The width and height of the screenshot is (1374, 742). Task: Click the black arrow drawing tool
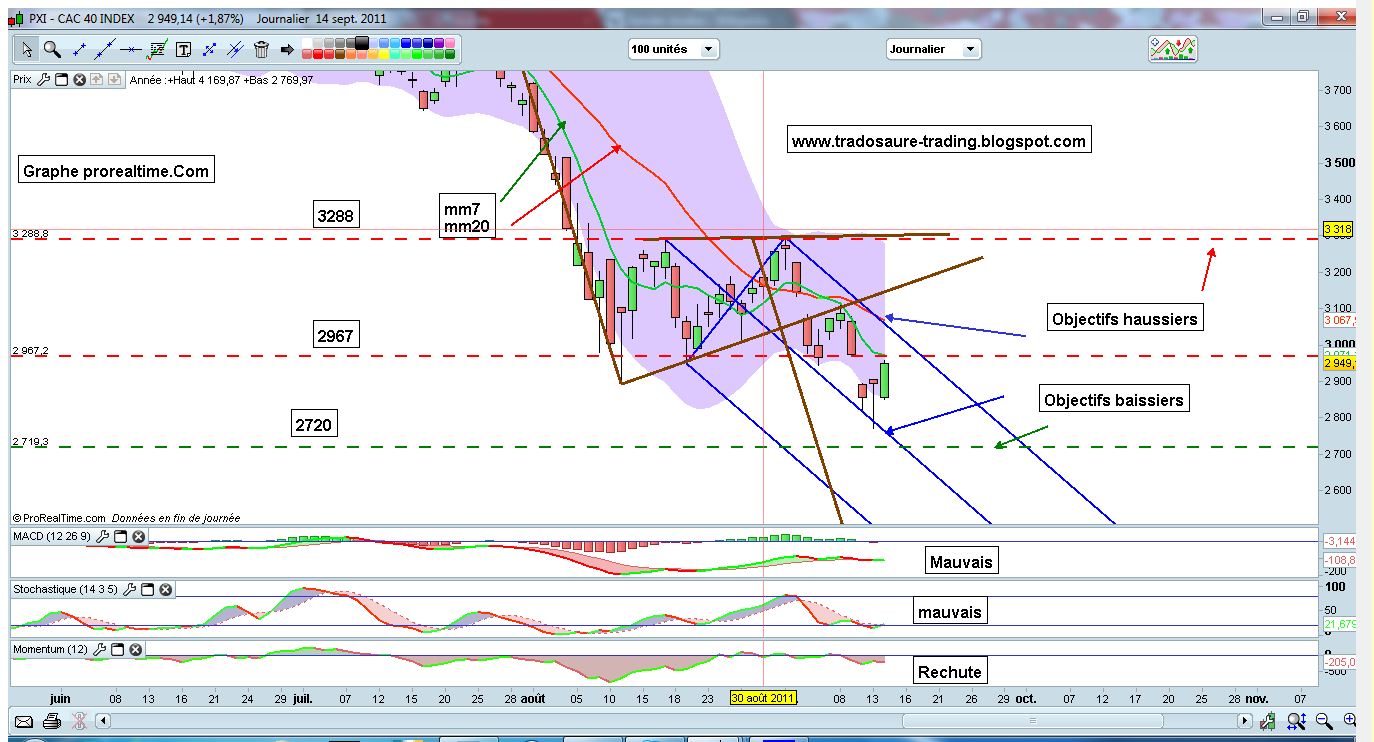coord(288,49)
